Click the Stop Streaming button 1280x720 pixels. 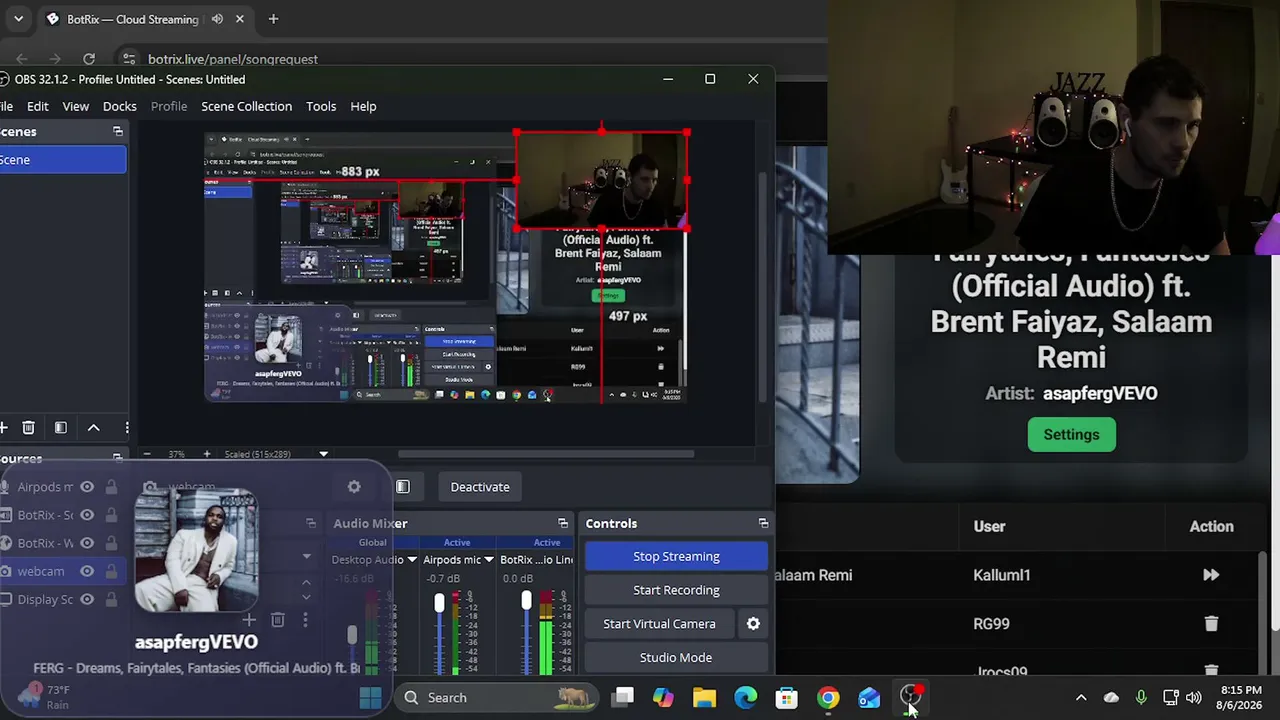pos(676,556)
